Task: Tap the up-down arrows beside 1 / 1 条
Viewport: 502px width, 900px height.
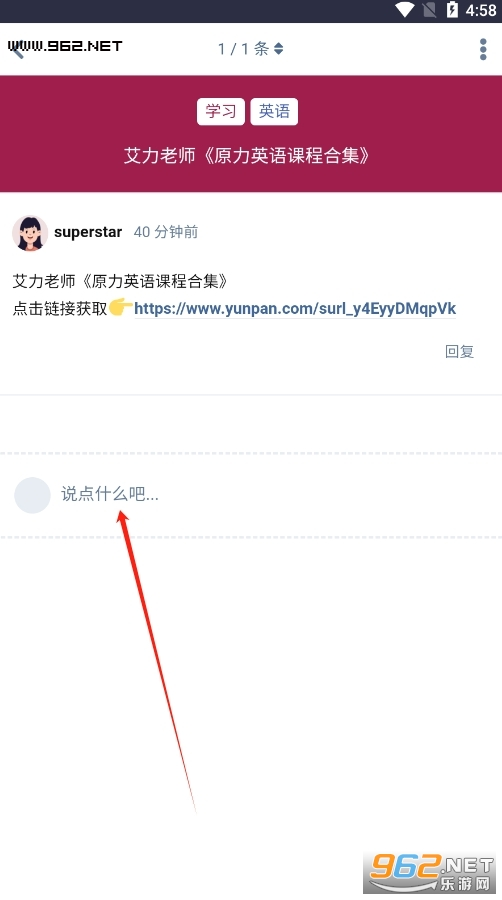Action: tap(279, 49)
